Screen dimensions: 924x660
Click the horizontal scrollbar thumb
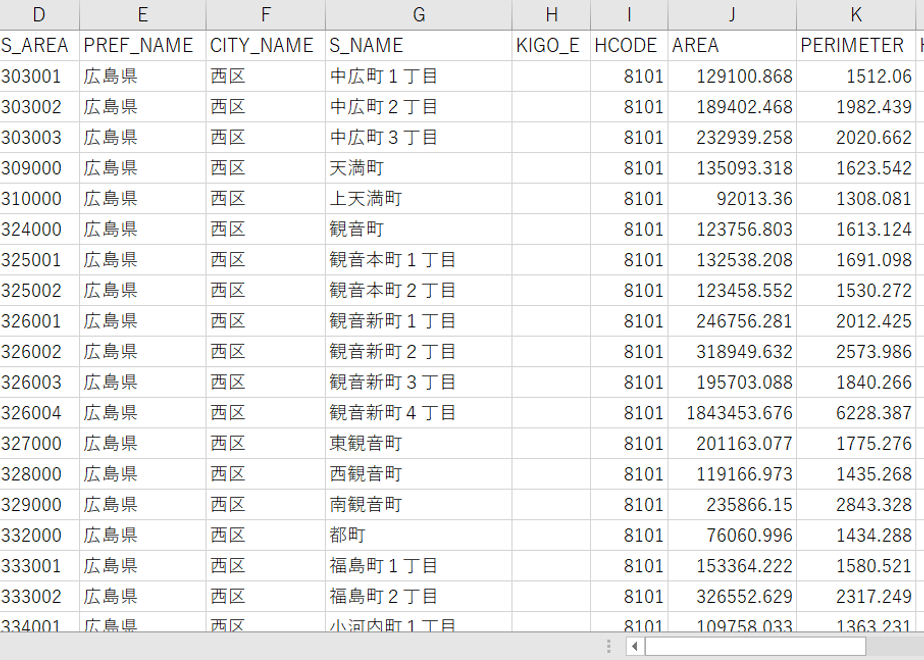[755, 646]
